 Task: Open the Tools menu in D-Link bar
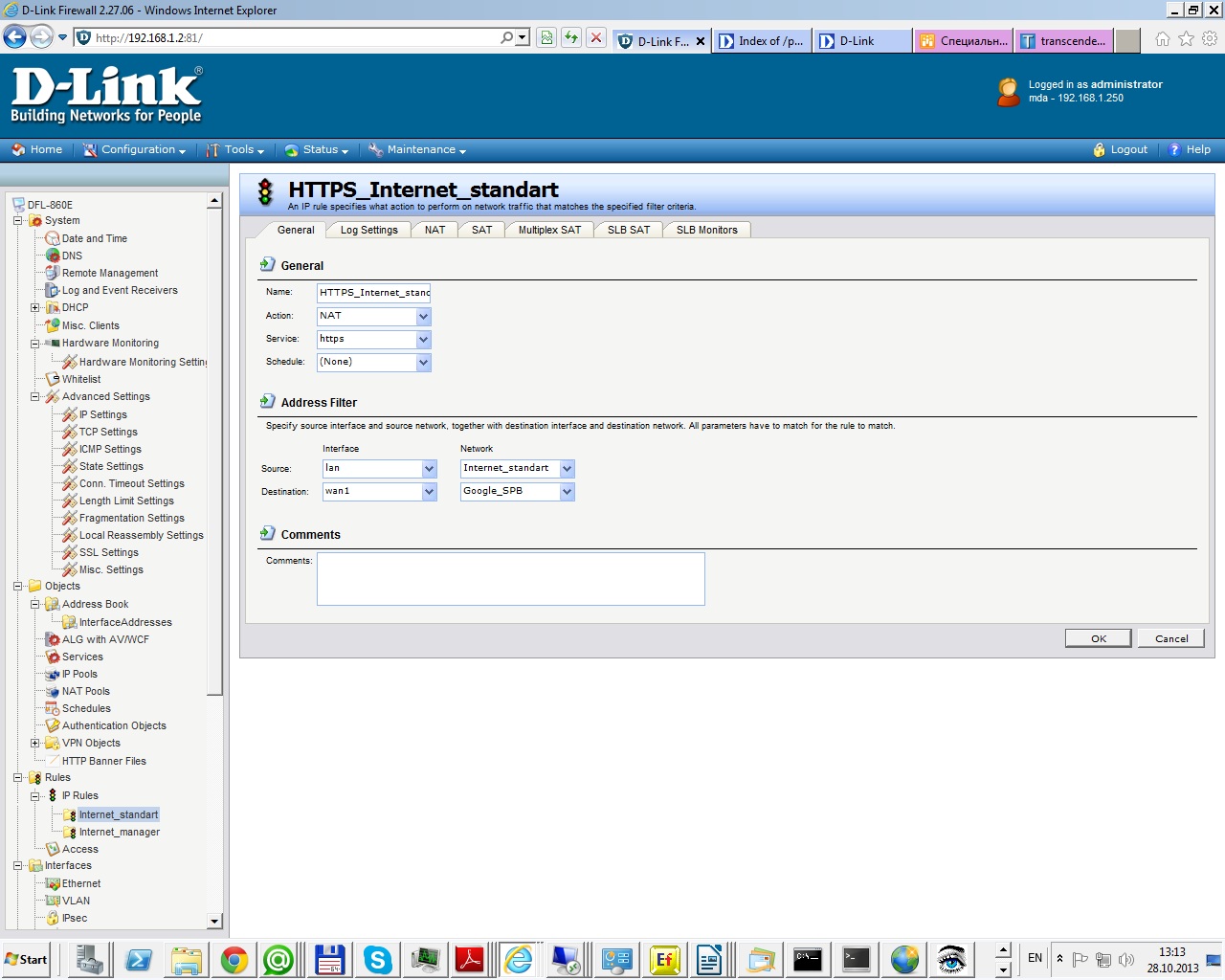click(235, 150)
